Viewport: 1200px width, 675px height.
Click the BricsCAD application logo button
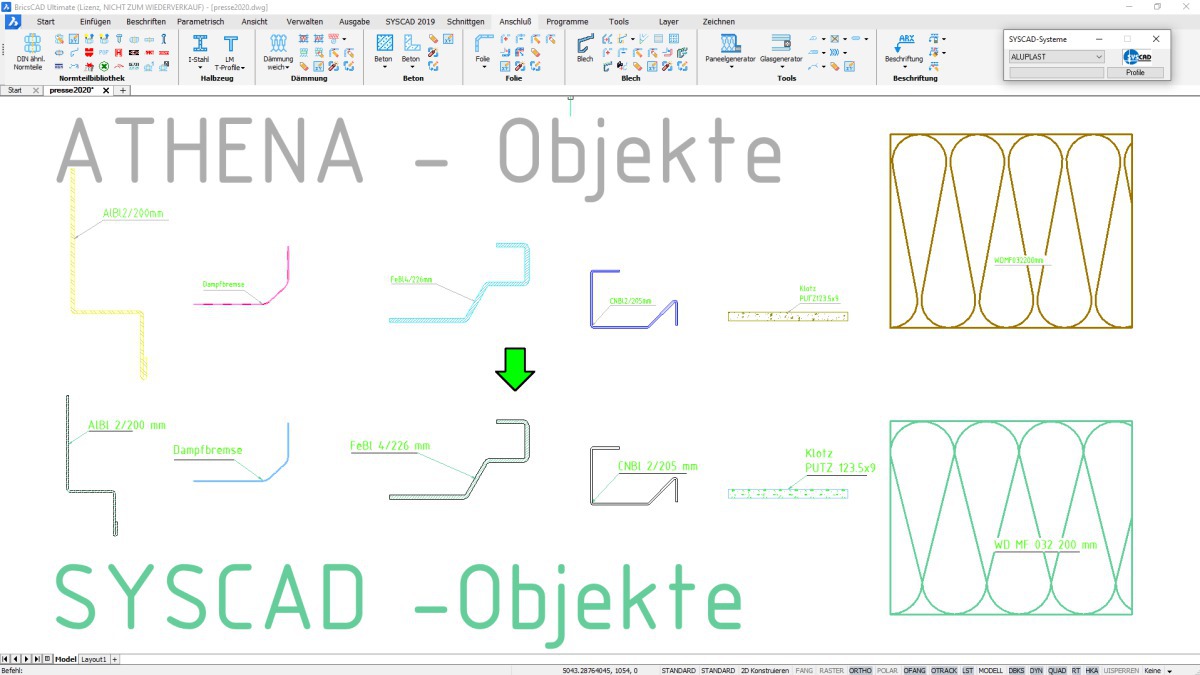click(14, 21)
